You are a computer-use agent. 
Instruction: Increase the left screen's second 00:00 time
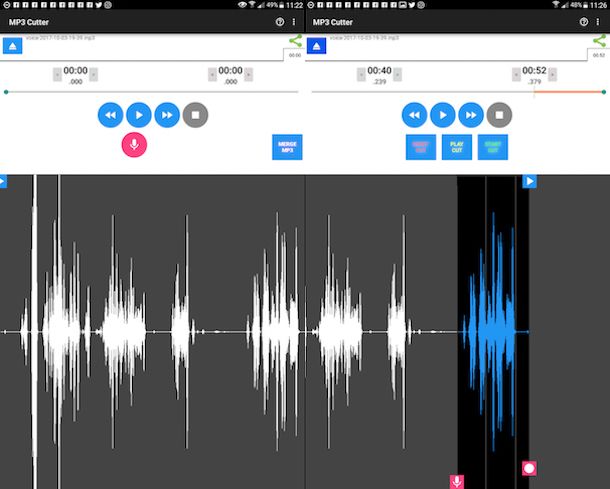(249, 74)
